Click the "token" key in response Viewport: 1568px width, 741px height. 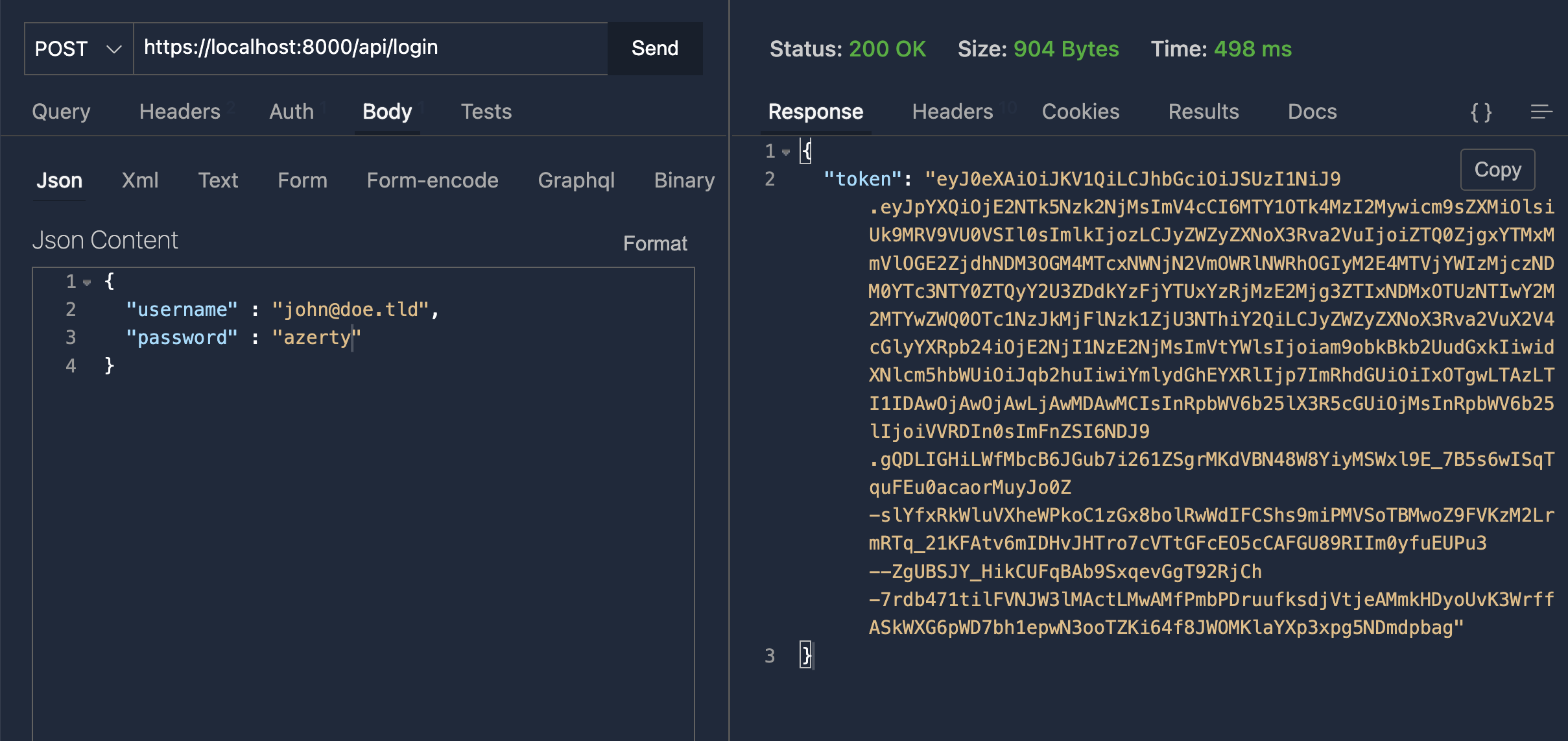pos(862,179)
